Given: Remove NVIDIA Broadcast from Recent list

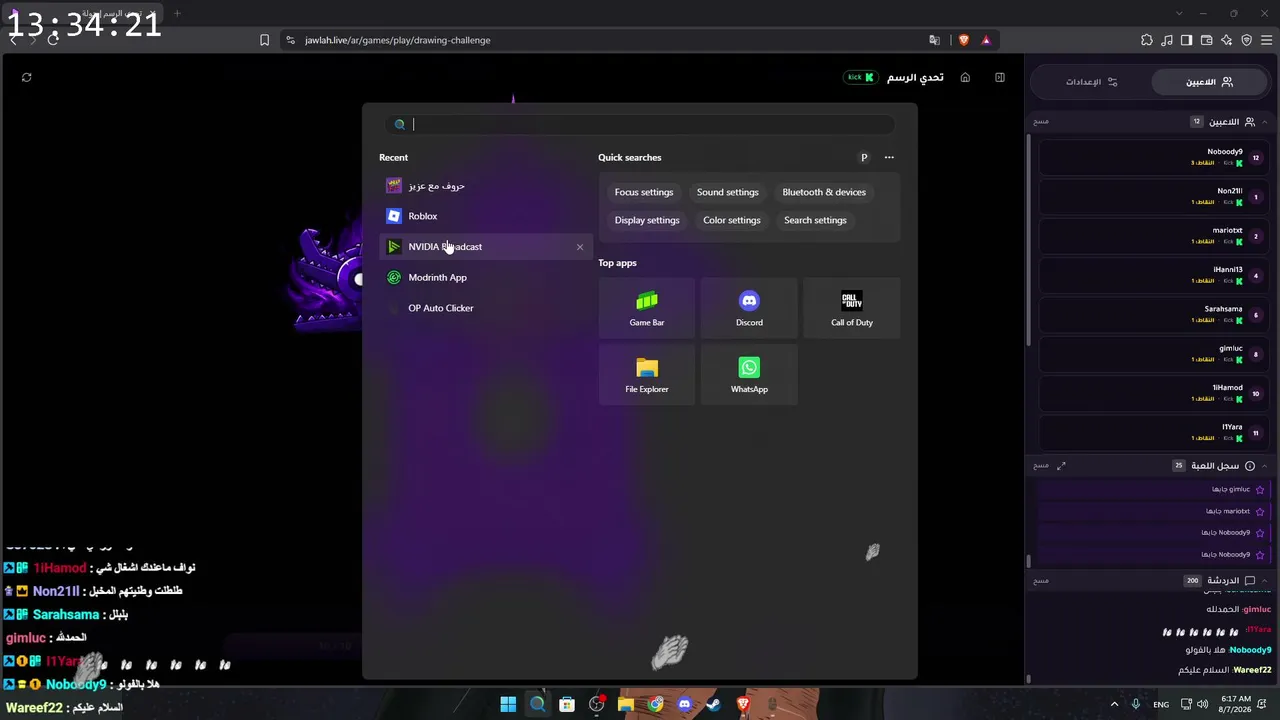Looking at the screenshot, I should (580, 247).
